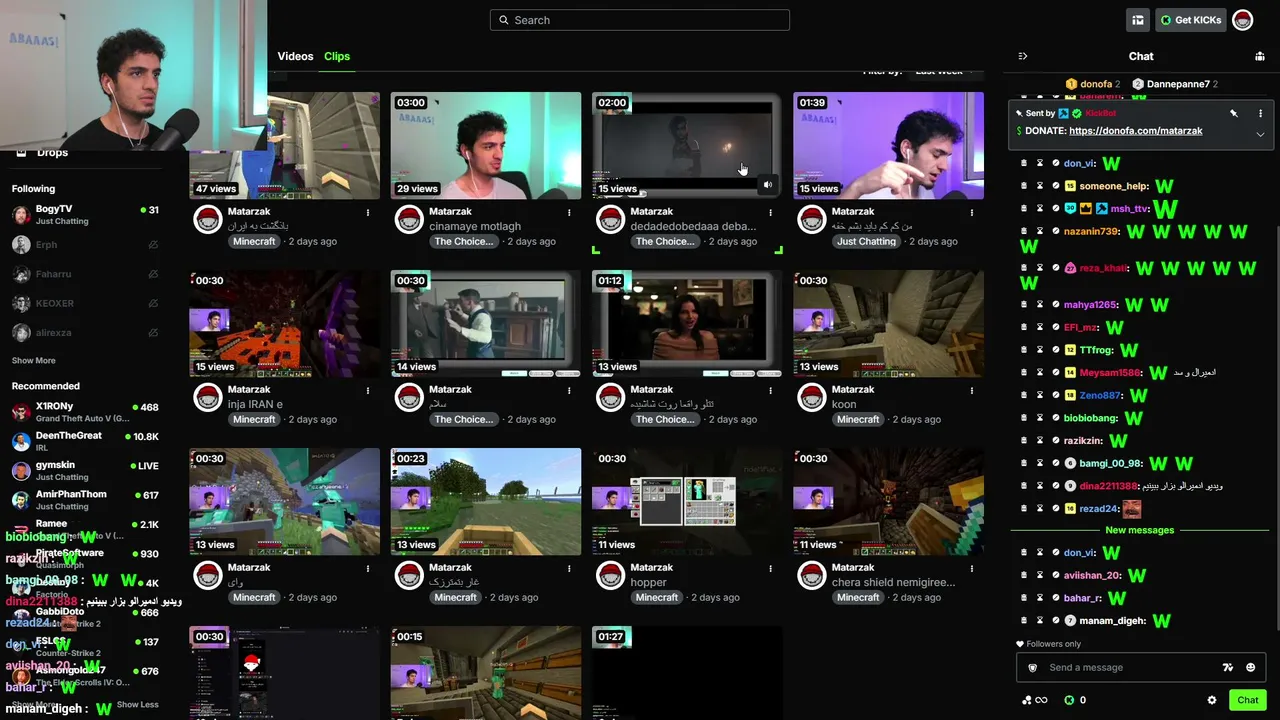Jump to New messages divider in chat
This screenshot has width=1280, height=720.
click(x=1140, y=530)
